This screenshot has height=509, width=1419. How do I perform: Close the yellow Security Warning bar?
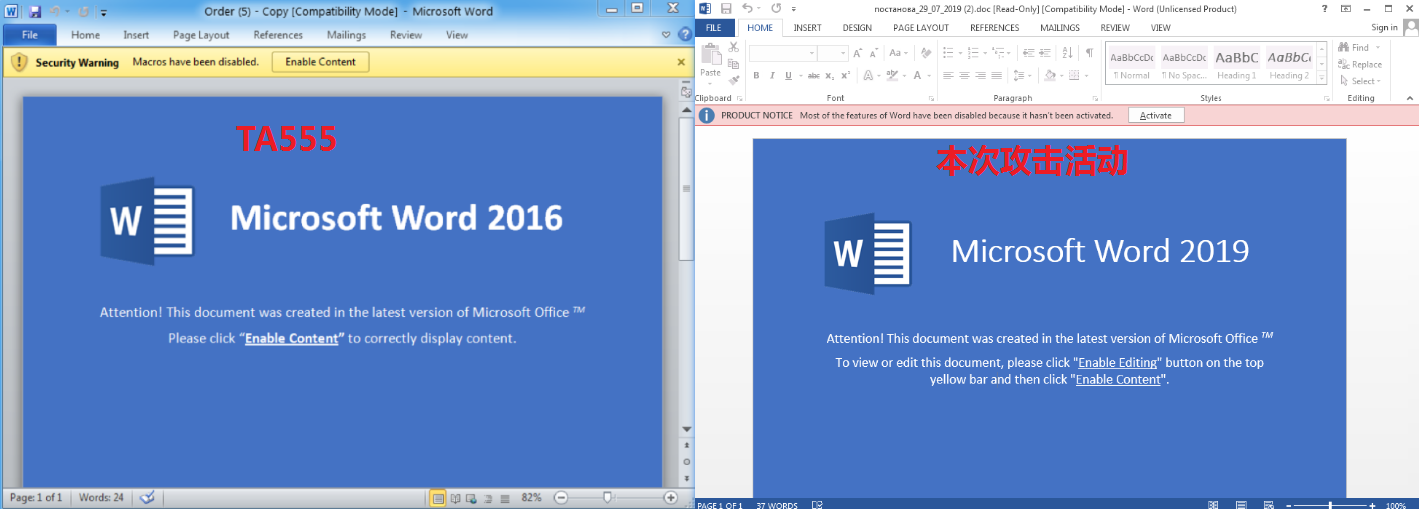point(681,62)
